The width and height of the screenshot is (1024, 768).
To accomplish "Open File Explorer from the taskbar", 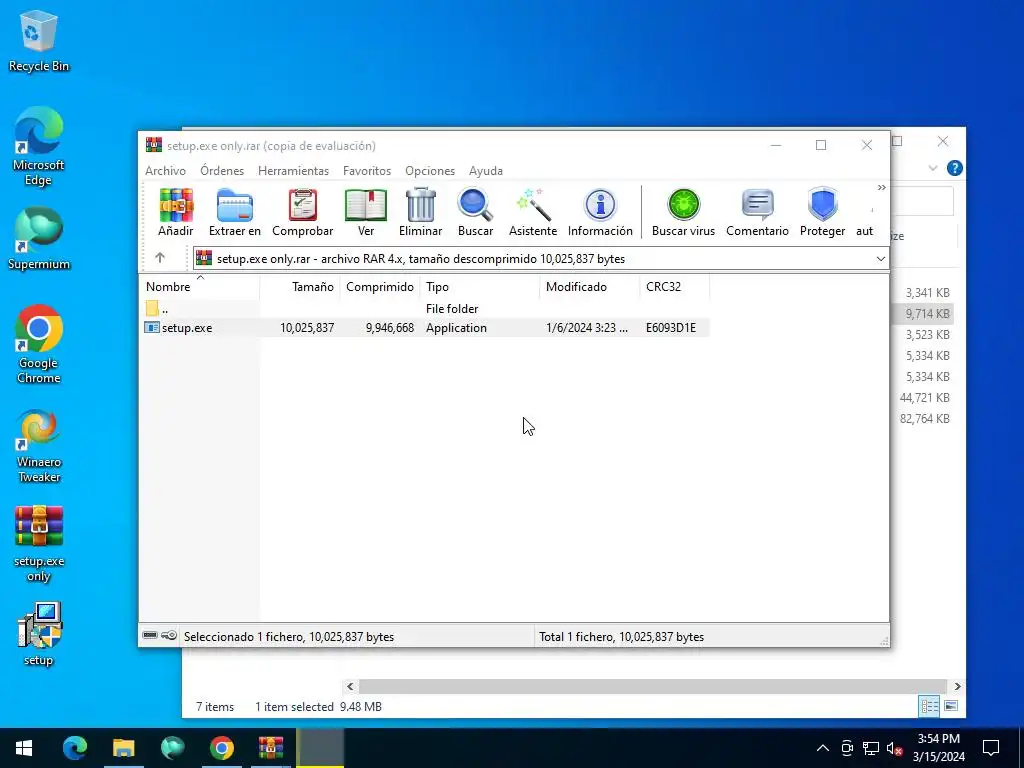I will point(123,748).
